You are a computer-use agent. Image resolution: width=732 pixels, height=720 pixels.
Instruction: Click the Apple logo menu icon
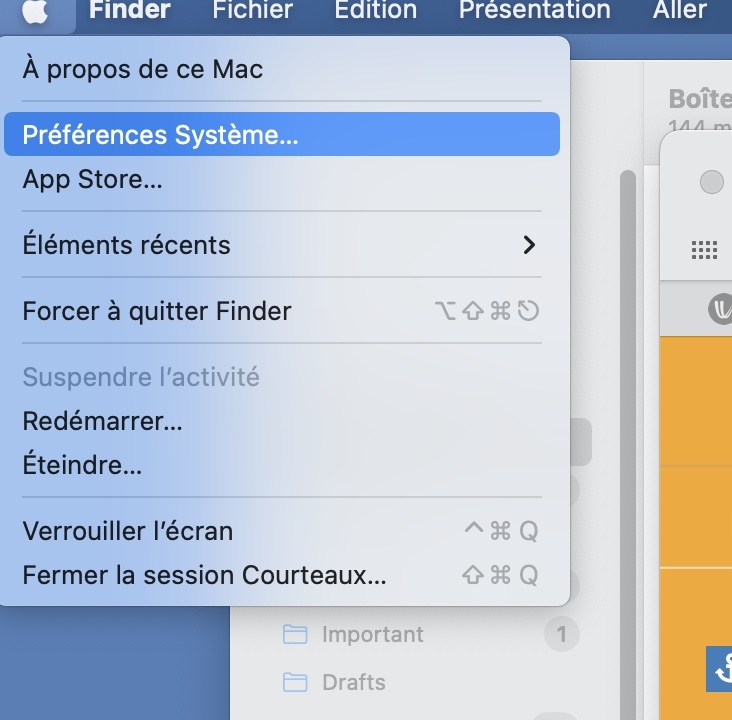pos(35,10)
